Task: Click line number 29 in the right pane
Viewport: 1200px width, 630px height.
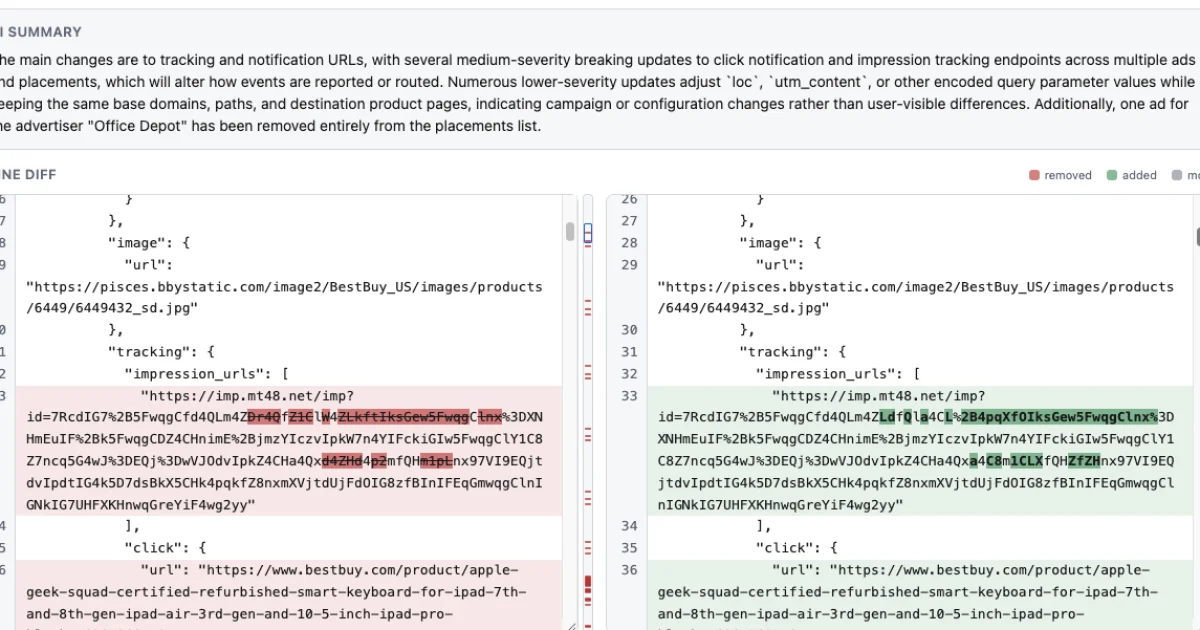Action: tap(629, 264)
